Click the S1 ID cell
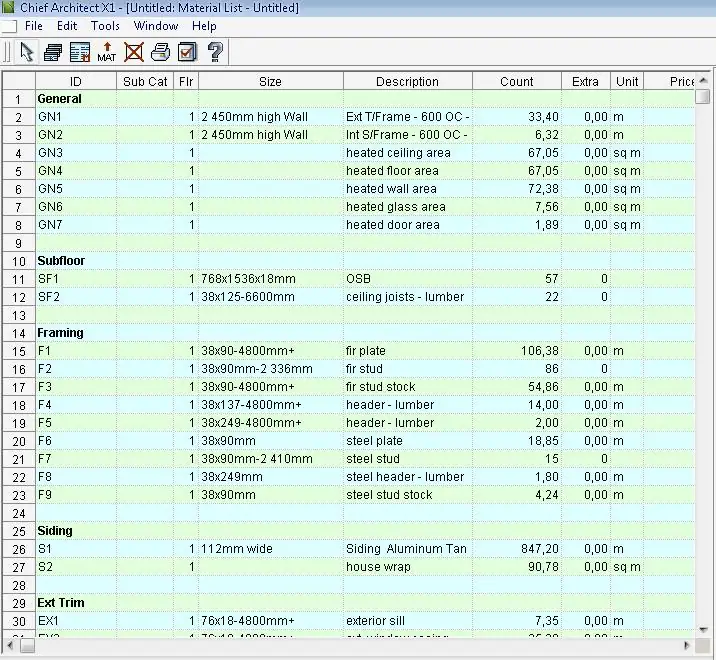716x660 pixels. click(76, 549)
